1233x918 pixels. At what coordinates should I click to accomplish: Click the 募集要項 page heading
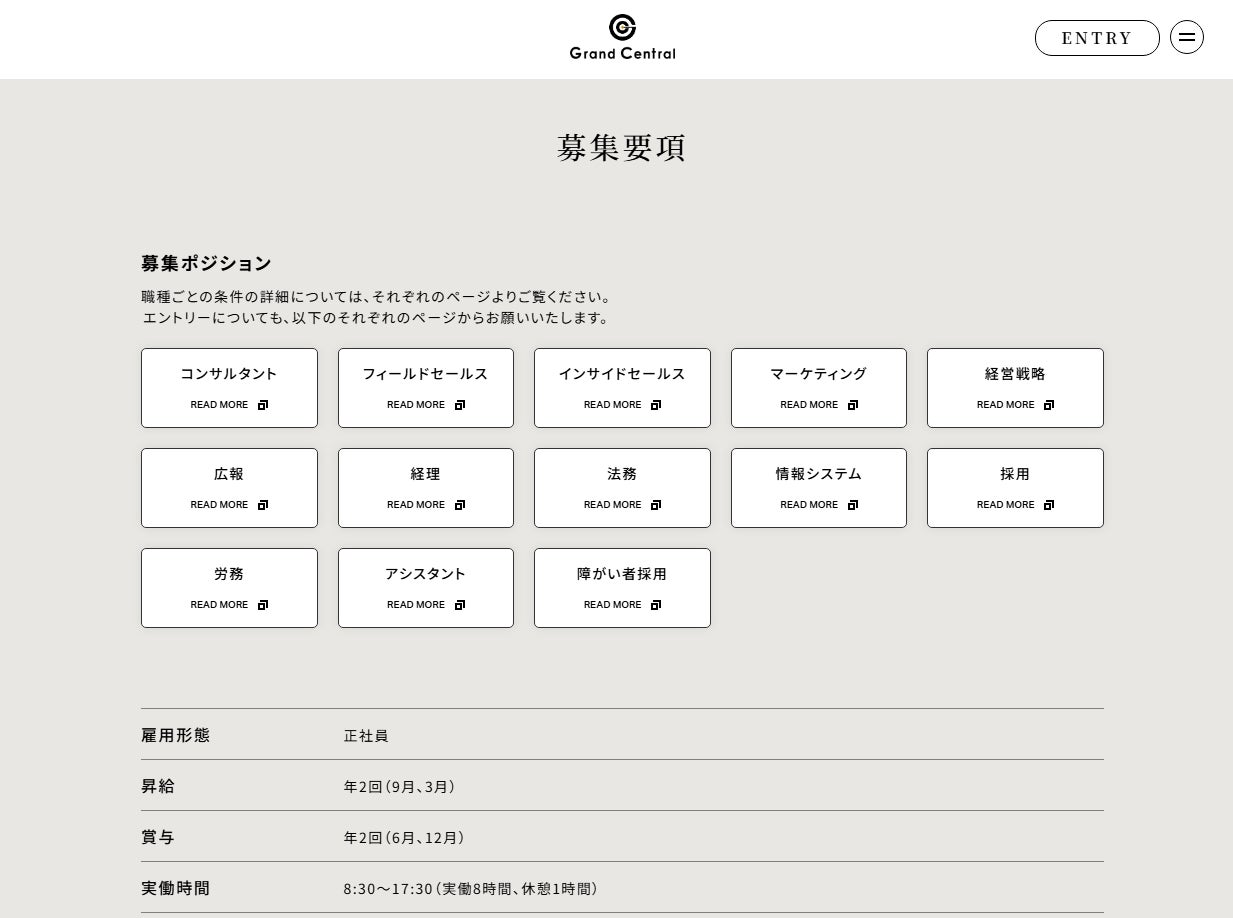[x=622, y=148]
